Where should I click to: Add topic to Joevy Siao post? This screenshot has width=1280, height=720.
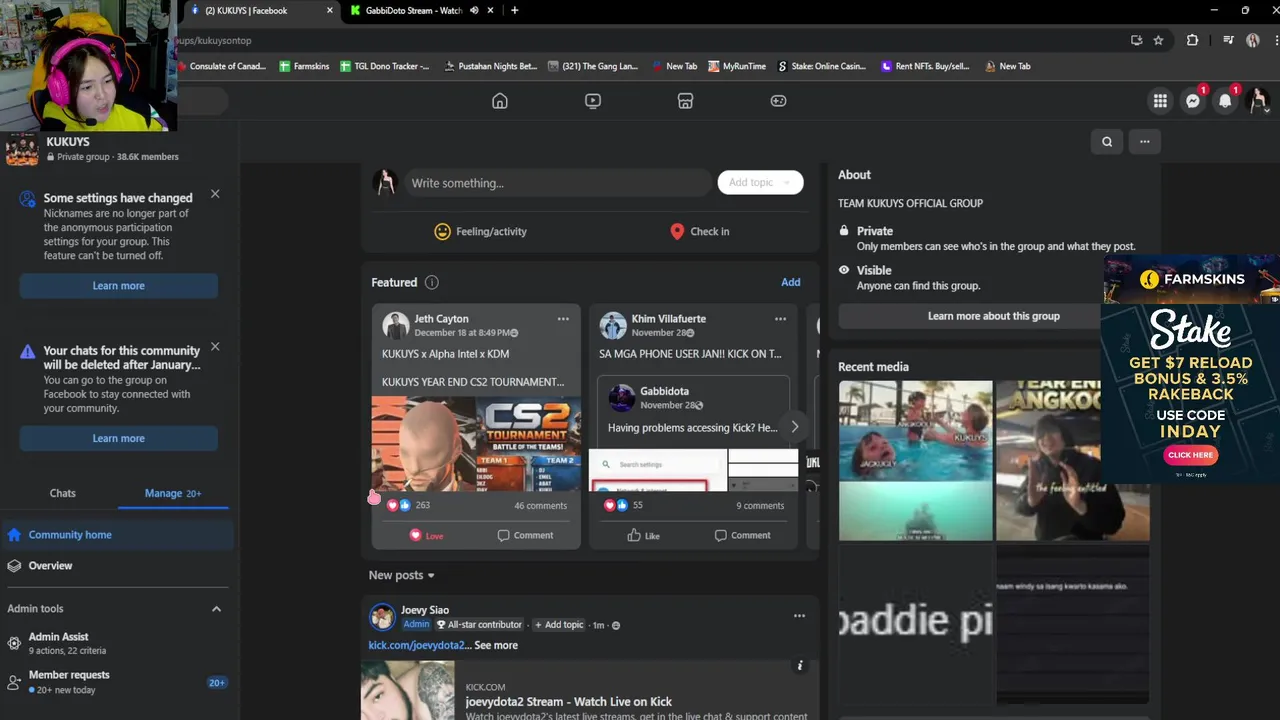pyautogui.click(x=559, y=625)
